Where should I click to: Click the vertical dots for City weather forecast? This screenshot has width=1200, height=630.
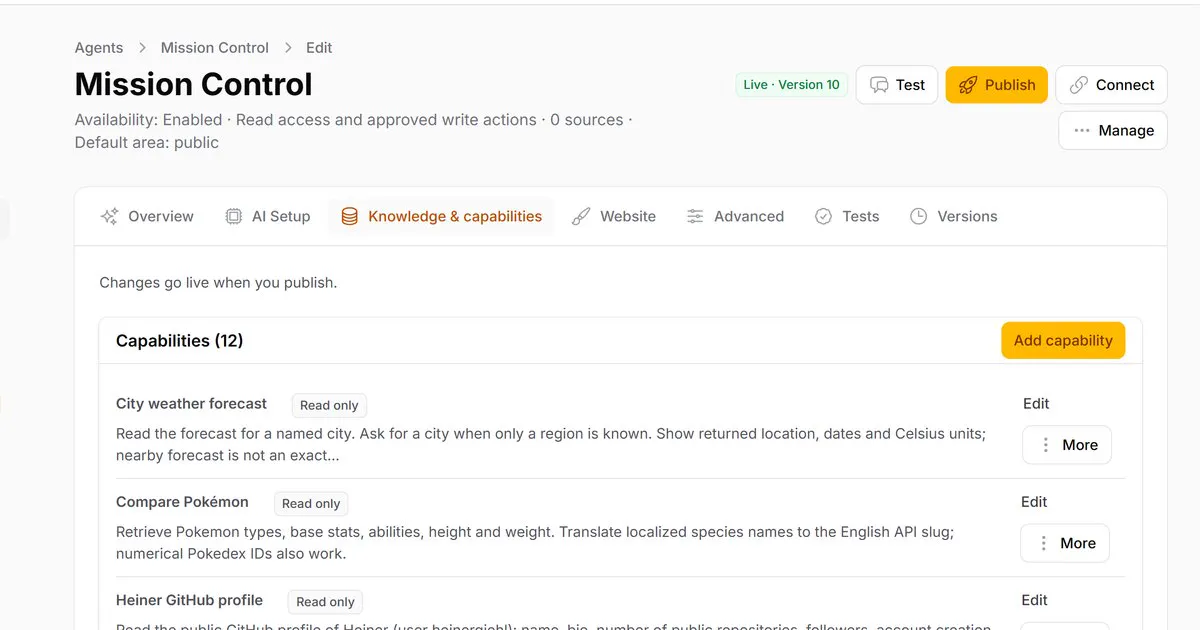(1045, 445)
